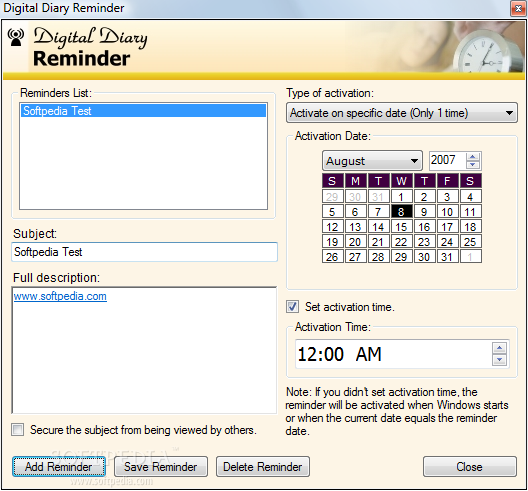Viewport: 528px width, 491px height.
Task: Select August 17 on the calendar
Action: coord(447,227)
